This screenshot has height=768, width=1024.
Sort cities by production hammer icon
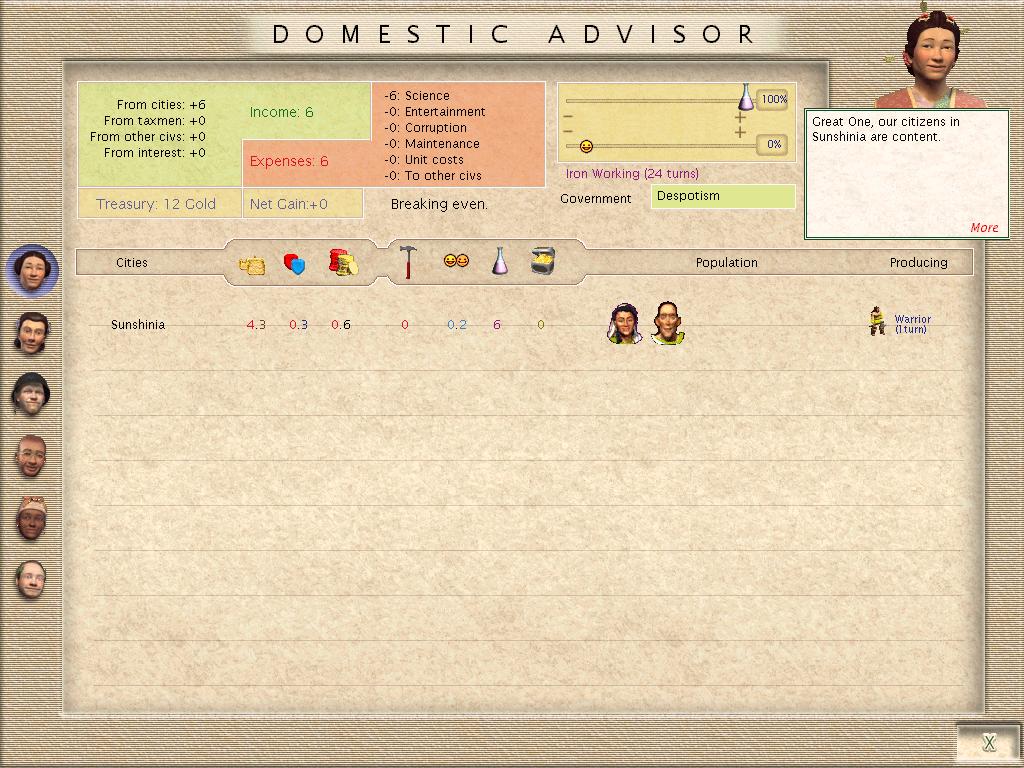pyautogui.click(x=408, y=262)
